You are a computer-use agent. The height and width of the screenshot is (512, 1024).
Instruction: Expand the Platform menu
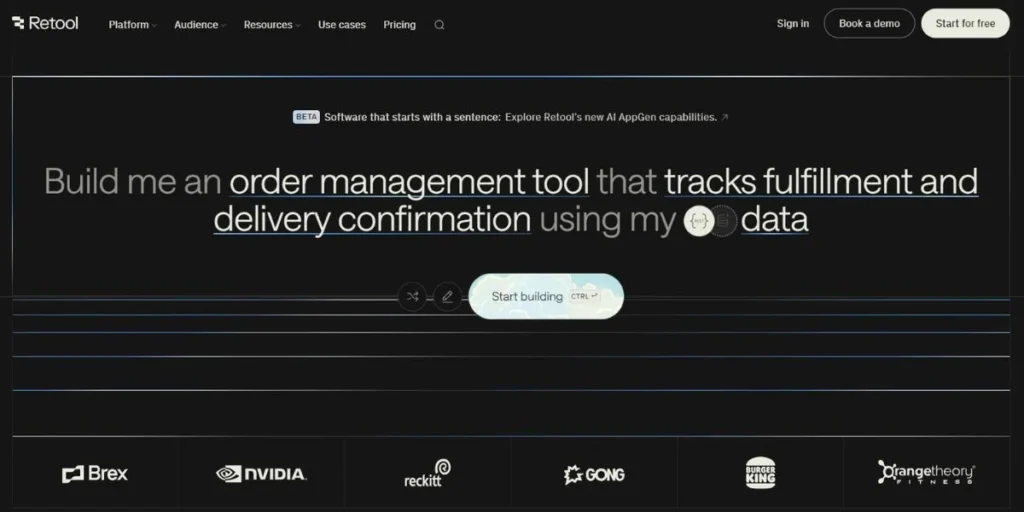point(133,25)
